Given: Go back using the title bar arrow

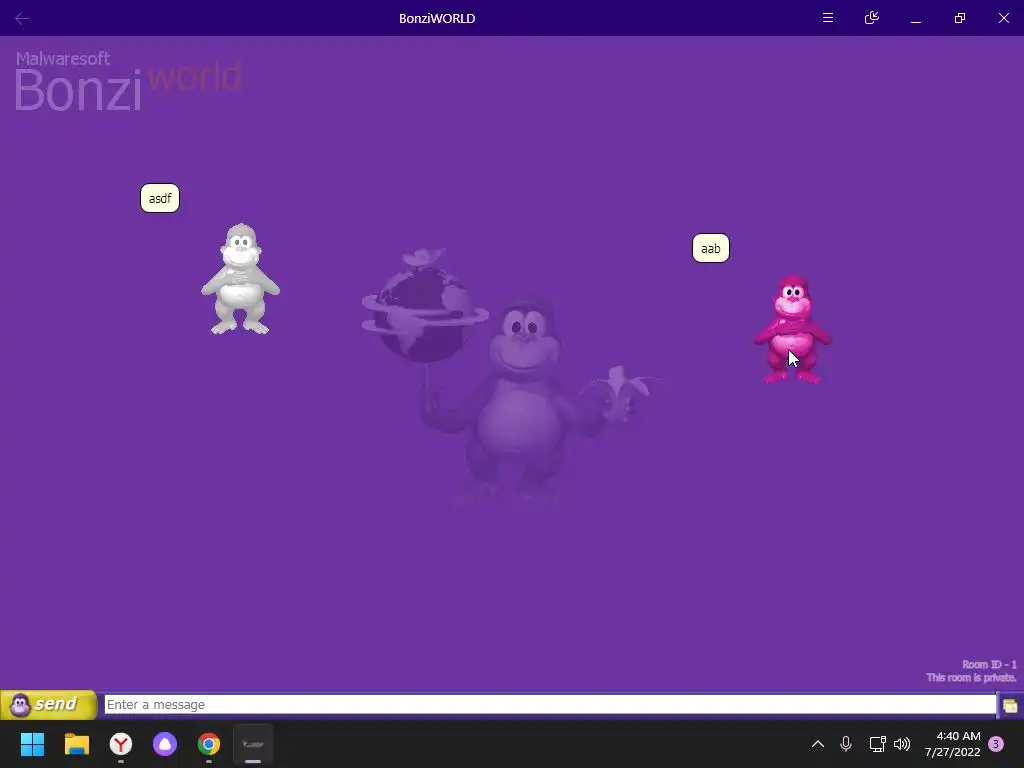Looking at the screenshot, I should [22, 18].
